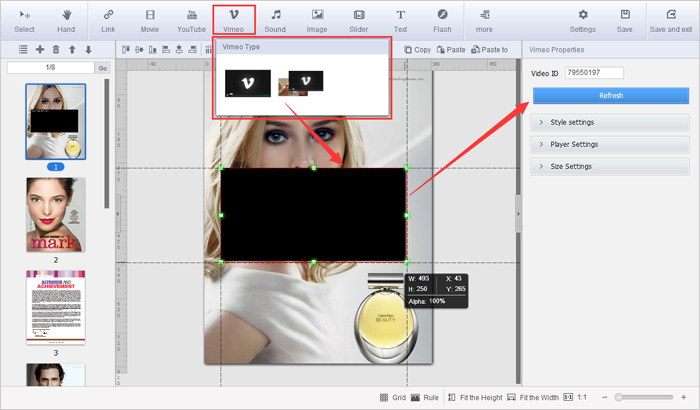Viewport: 700px width, 410px height.
Task: Click the Sound tool icon
Action: coord(275,20)
